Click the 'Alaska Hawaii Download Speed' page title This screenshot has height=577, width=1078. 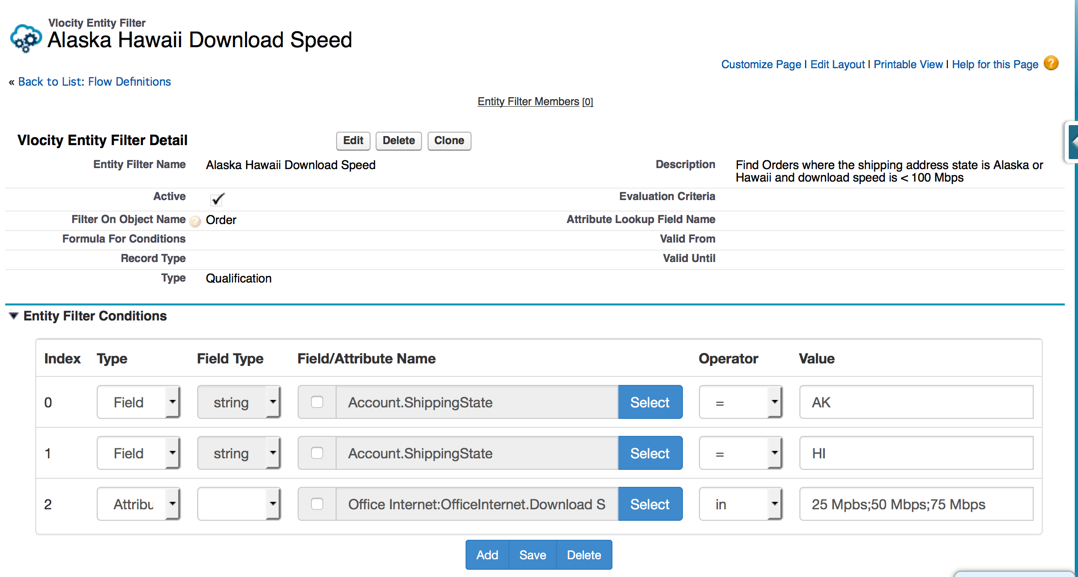[x=199, y=40]
